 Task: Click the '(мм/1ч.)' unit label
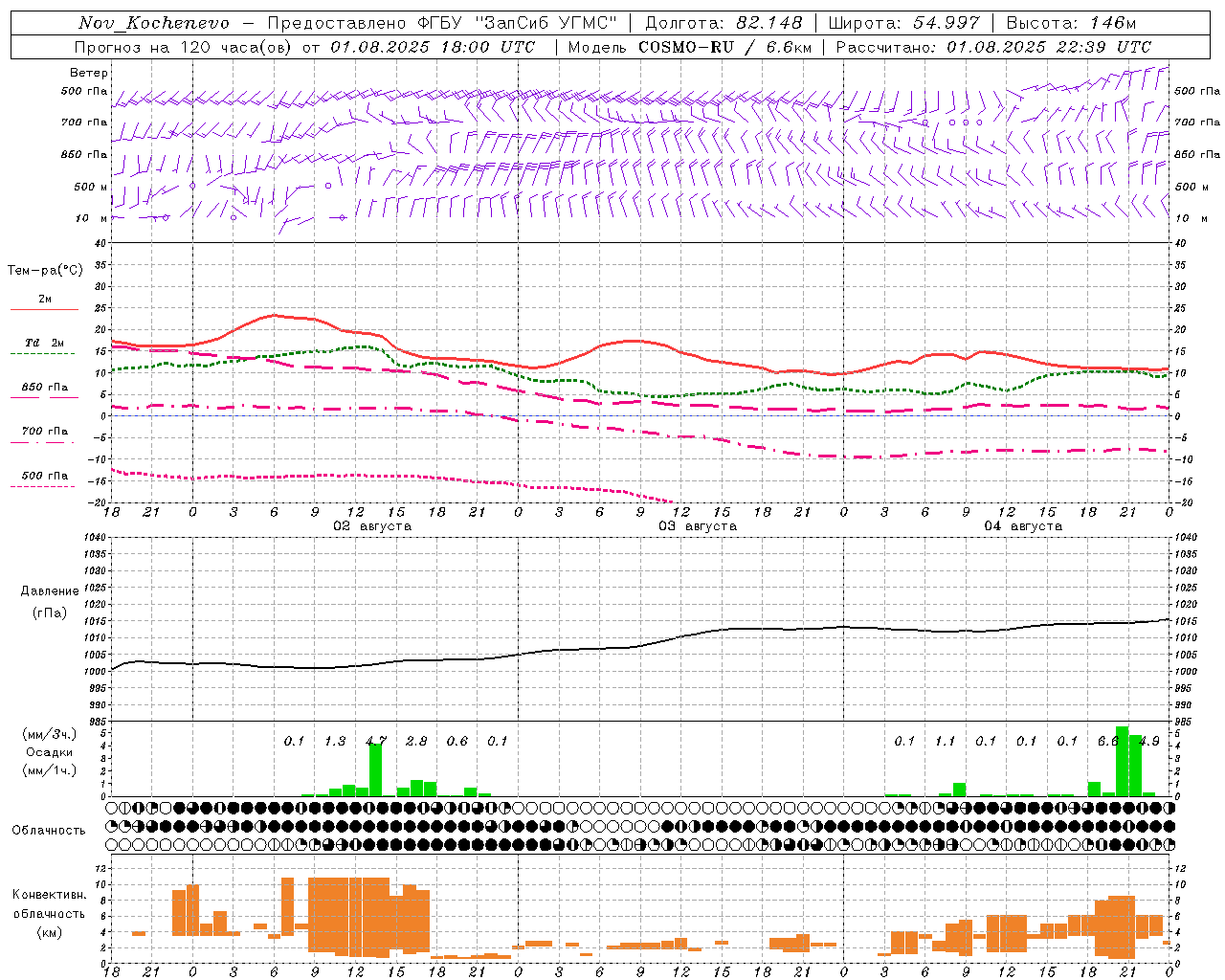[49, 770]
